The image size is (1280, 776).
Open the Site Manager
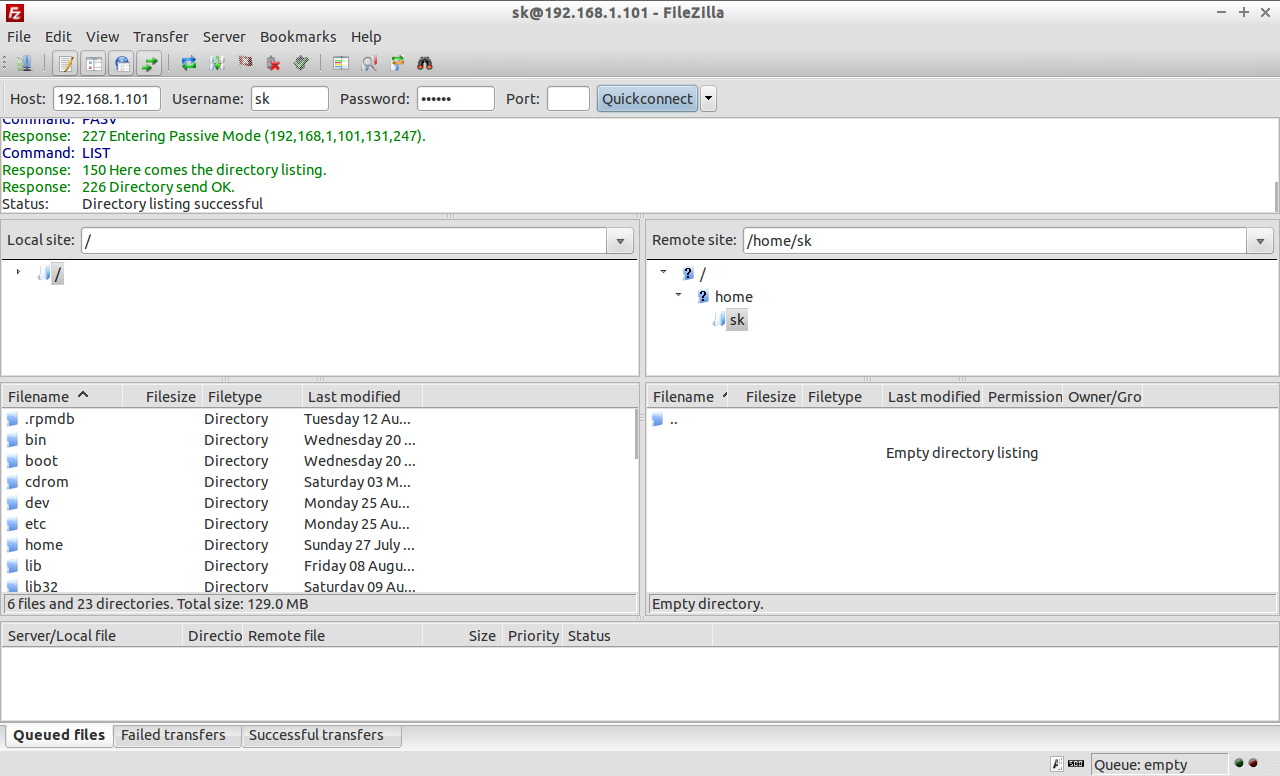[x=24, y=63]
